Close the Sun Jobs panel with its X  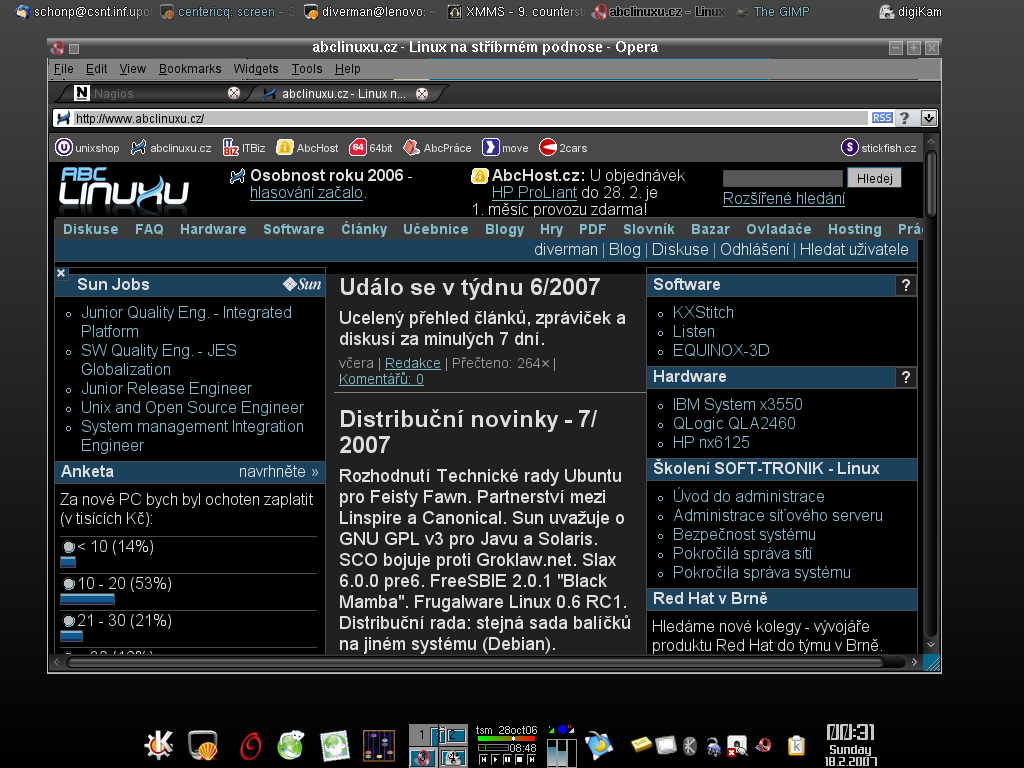point(61,273)
